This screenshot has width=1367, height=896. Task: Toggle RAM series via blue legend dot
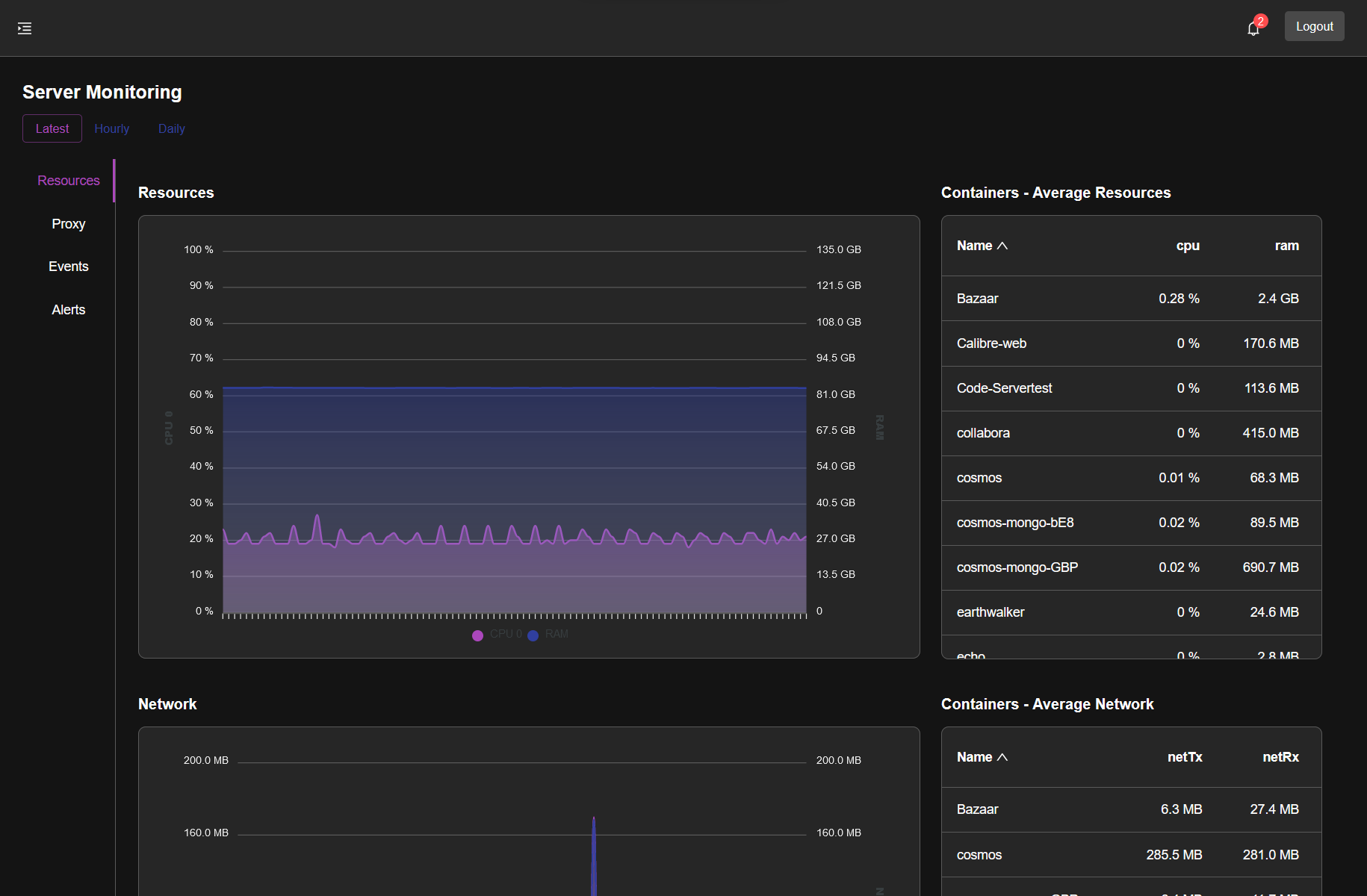[x=533, y=635]
